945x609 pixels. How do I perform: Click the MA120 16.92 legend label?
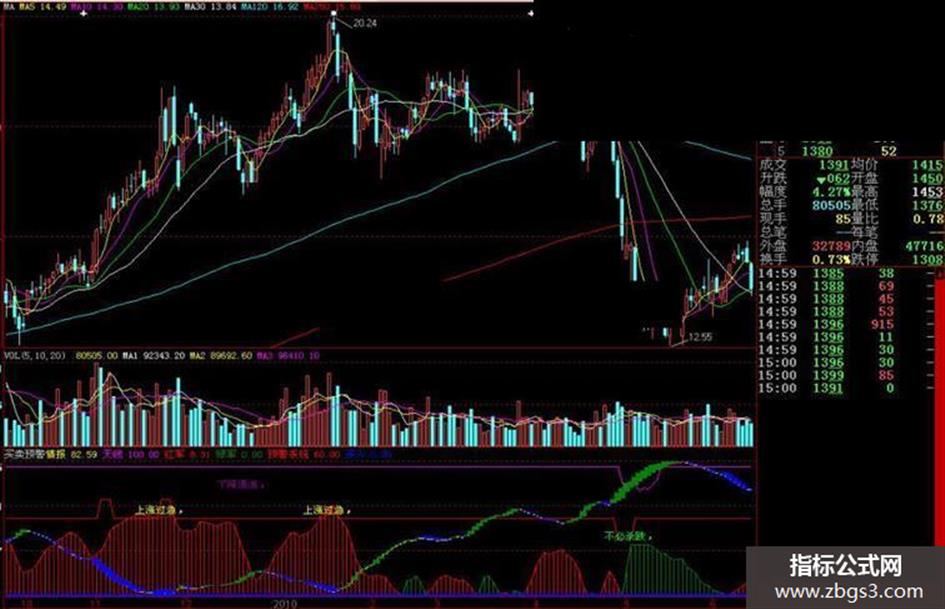[268, 7]
